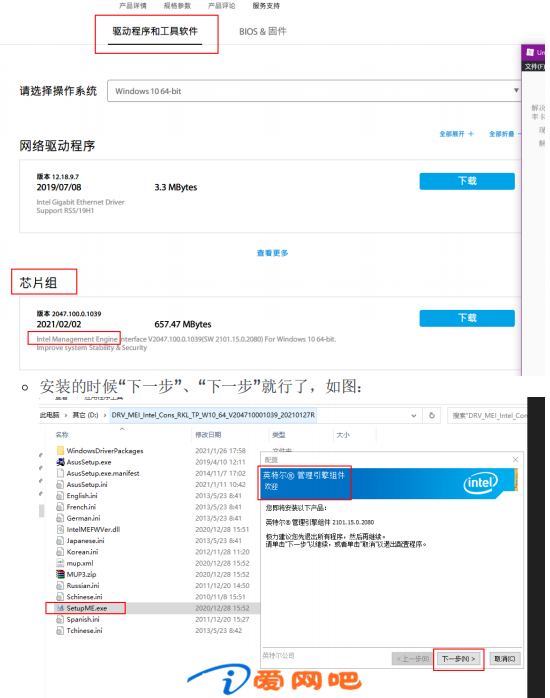
Task: Select the German.ini file icon
Action: point(61,518)
